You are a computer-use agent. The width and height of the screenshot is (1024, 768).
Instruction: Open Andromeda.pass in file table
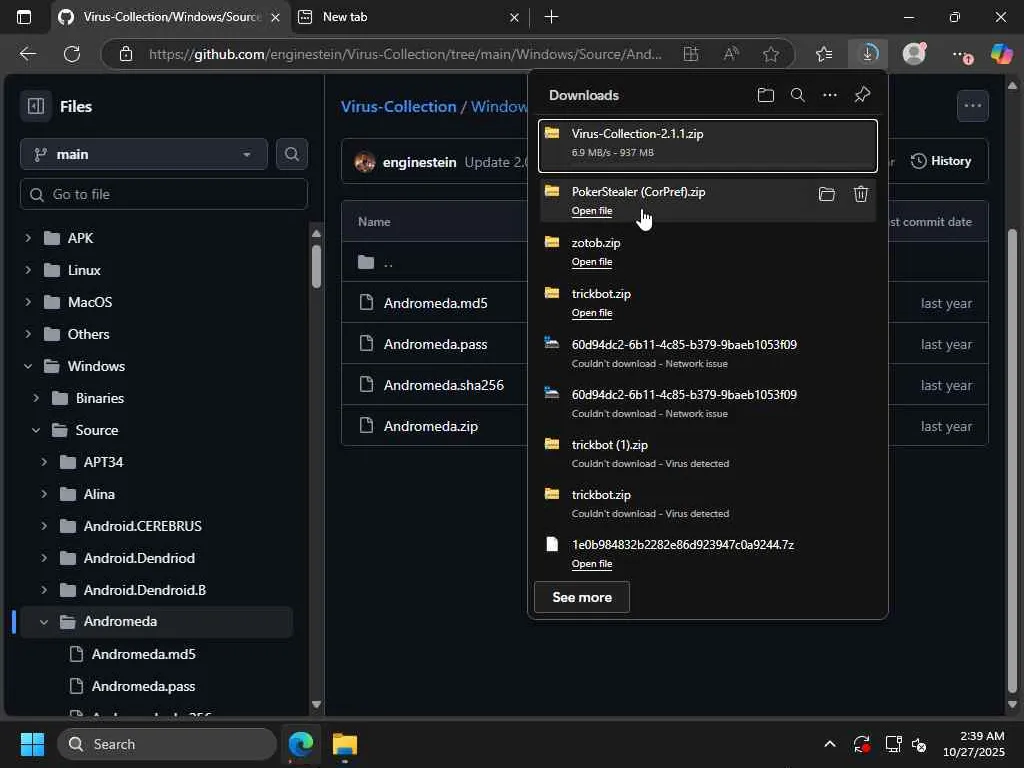coord(435,344)
